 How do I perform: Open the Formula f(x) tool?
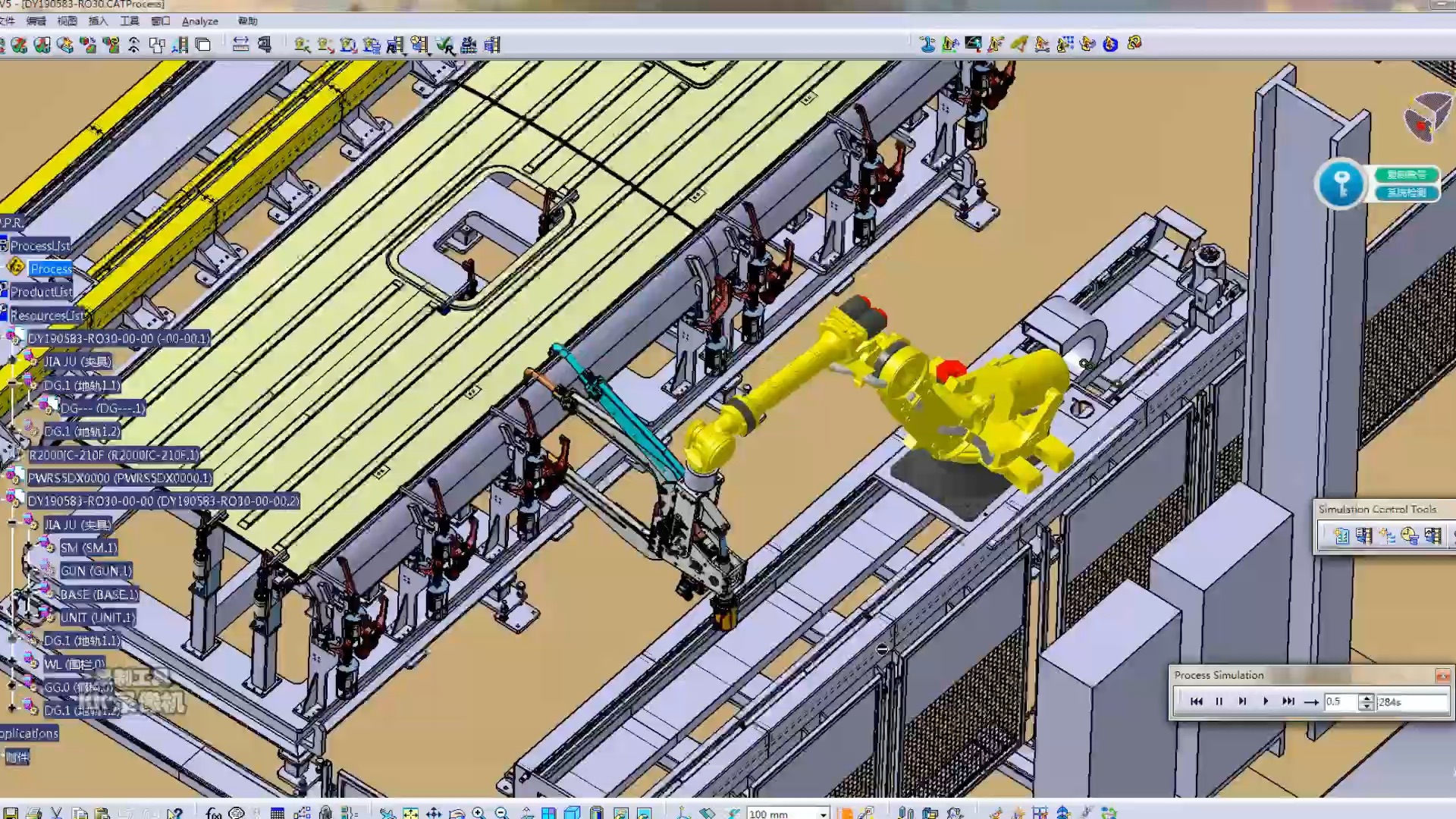[213, 813]
